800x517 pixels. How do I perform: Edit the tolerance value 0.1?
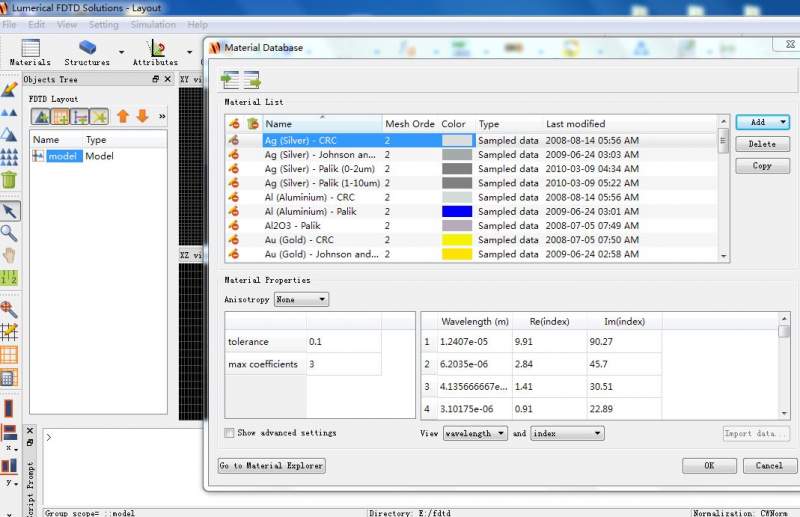[343, 342]
